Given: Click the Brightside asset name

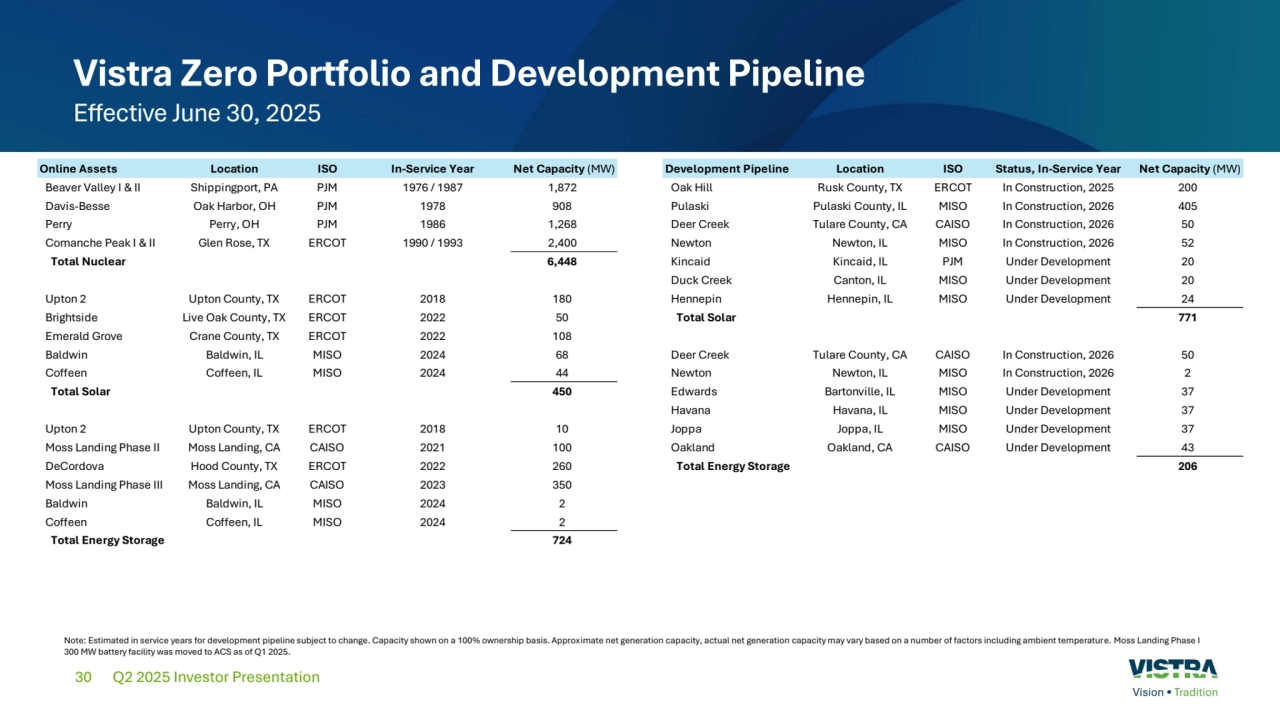Looking at the screenshot, I should click(72, 318).
